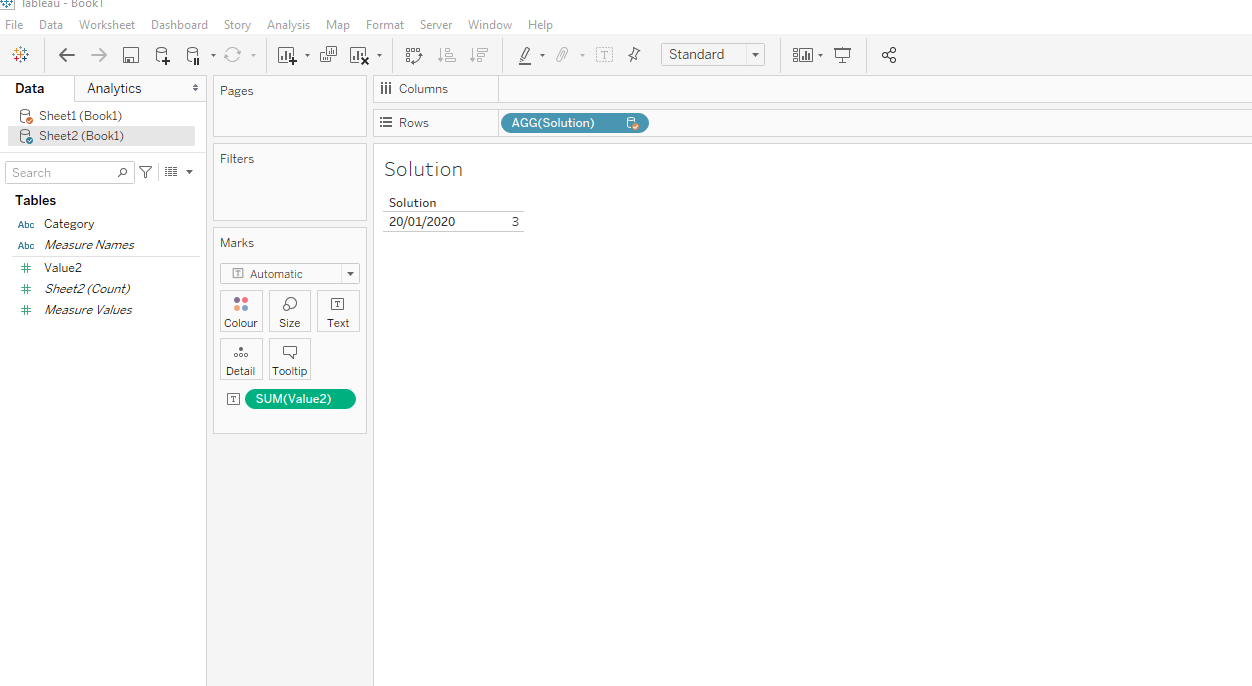
Task: Open the Size marks card
Action: 290,311
